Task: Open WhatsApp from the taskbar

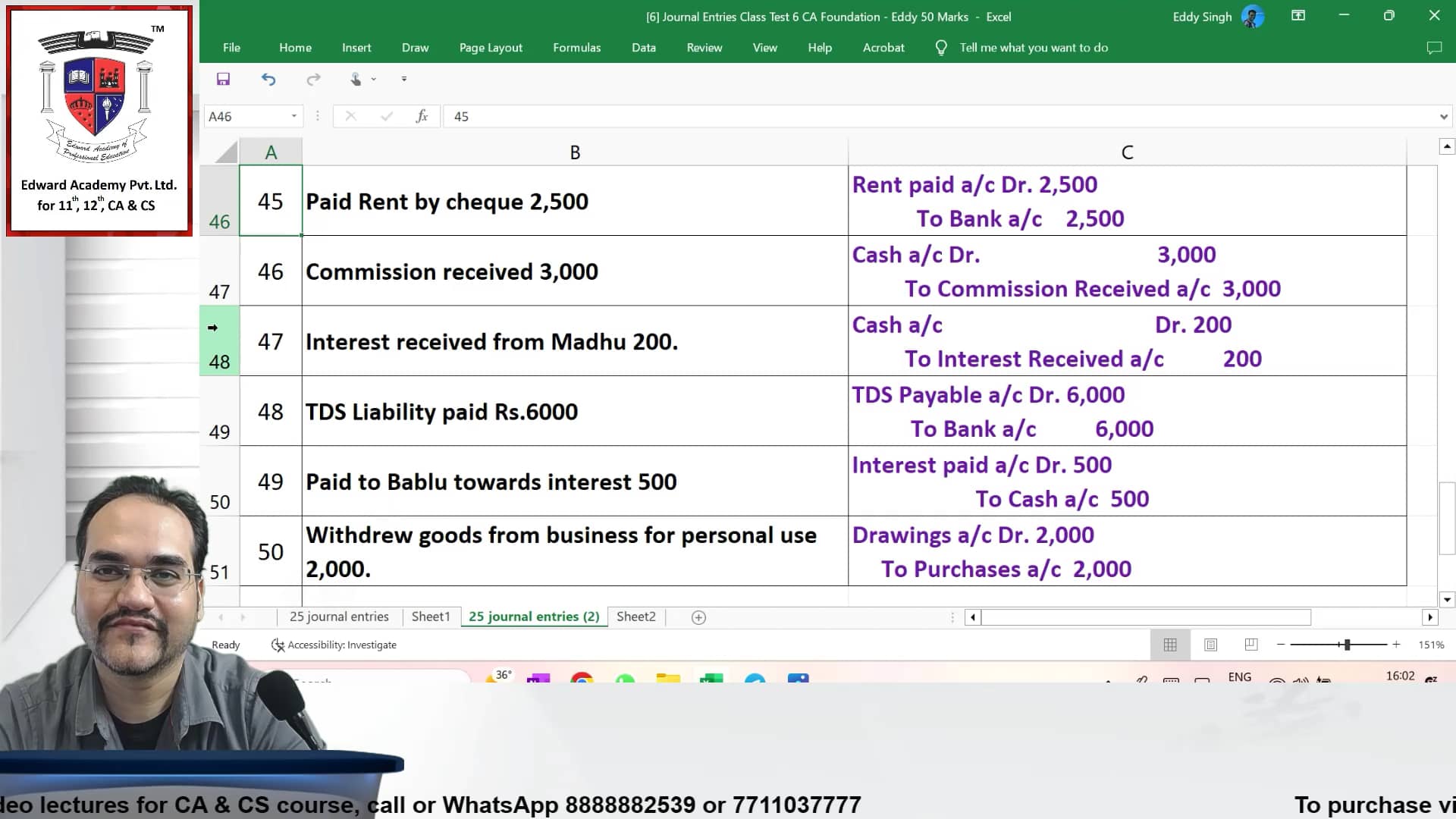Action: point(626,680)
